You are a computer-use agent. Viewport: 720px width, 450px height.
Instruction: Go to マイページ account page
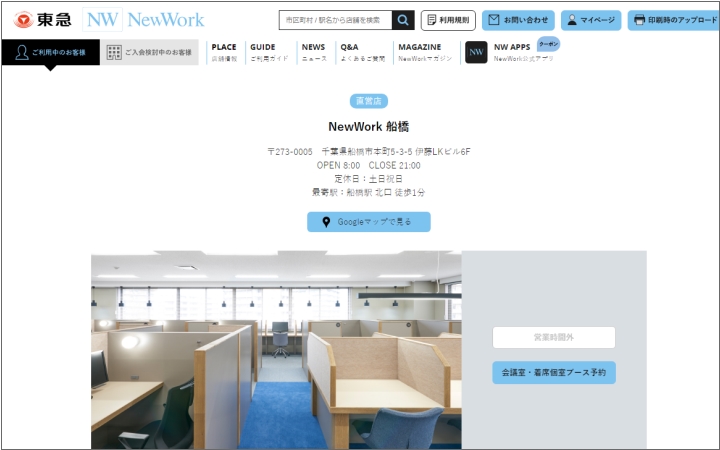point(591,20)
